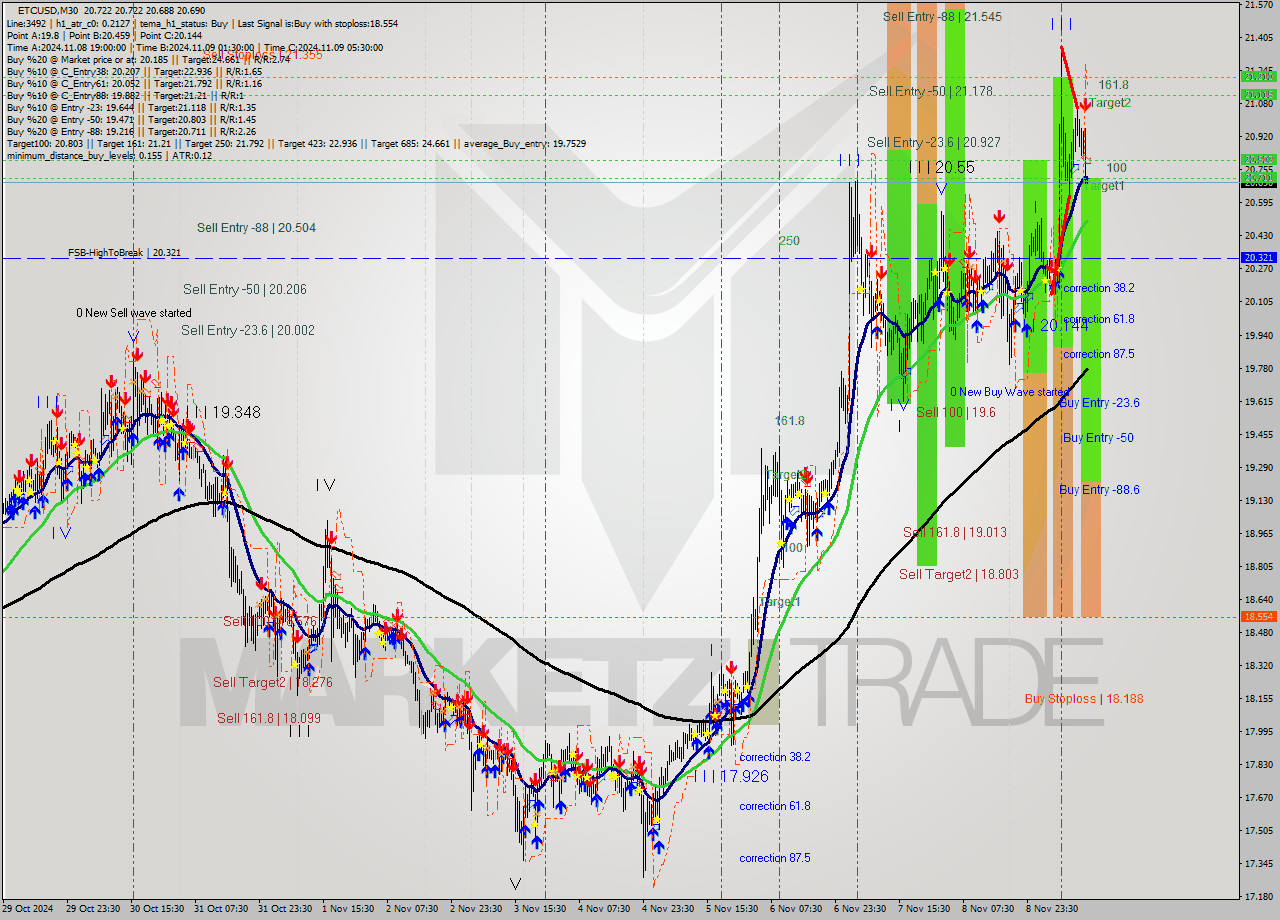Click the green 21.210 price tag

(1258, 76)
